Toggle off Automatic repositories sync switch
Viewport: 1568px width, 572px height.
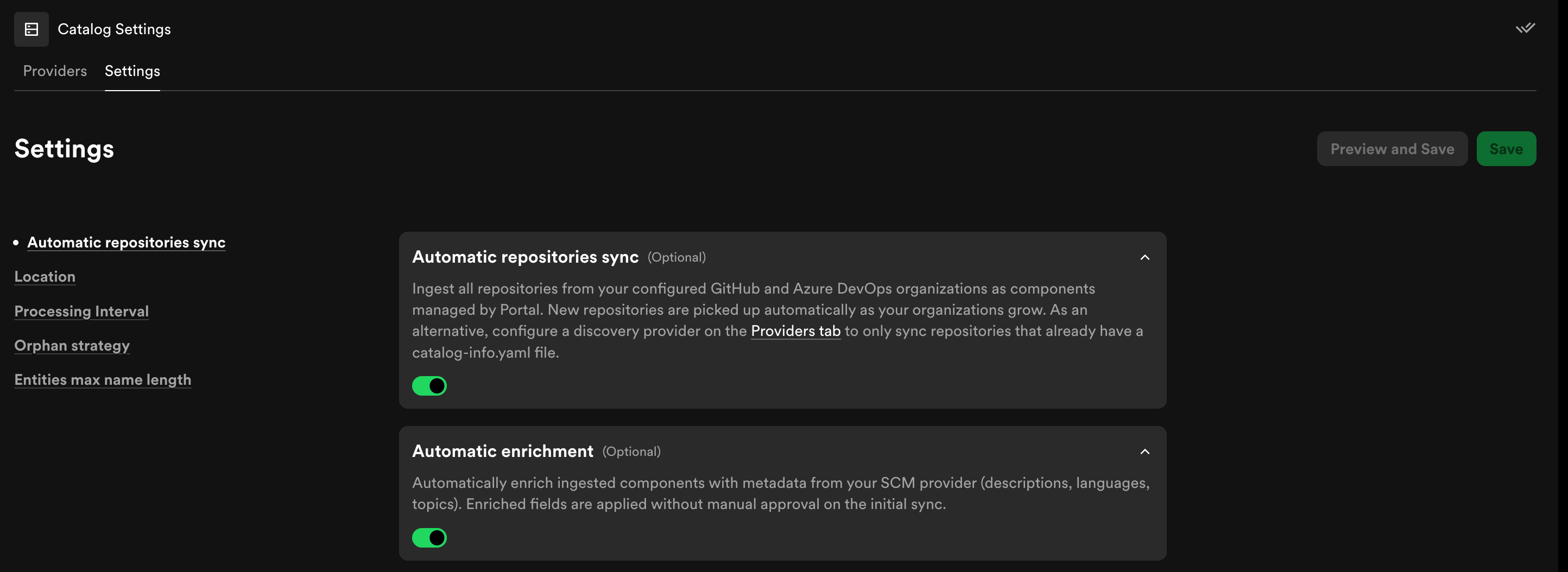[429, 386]
